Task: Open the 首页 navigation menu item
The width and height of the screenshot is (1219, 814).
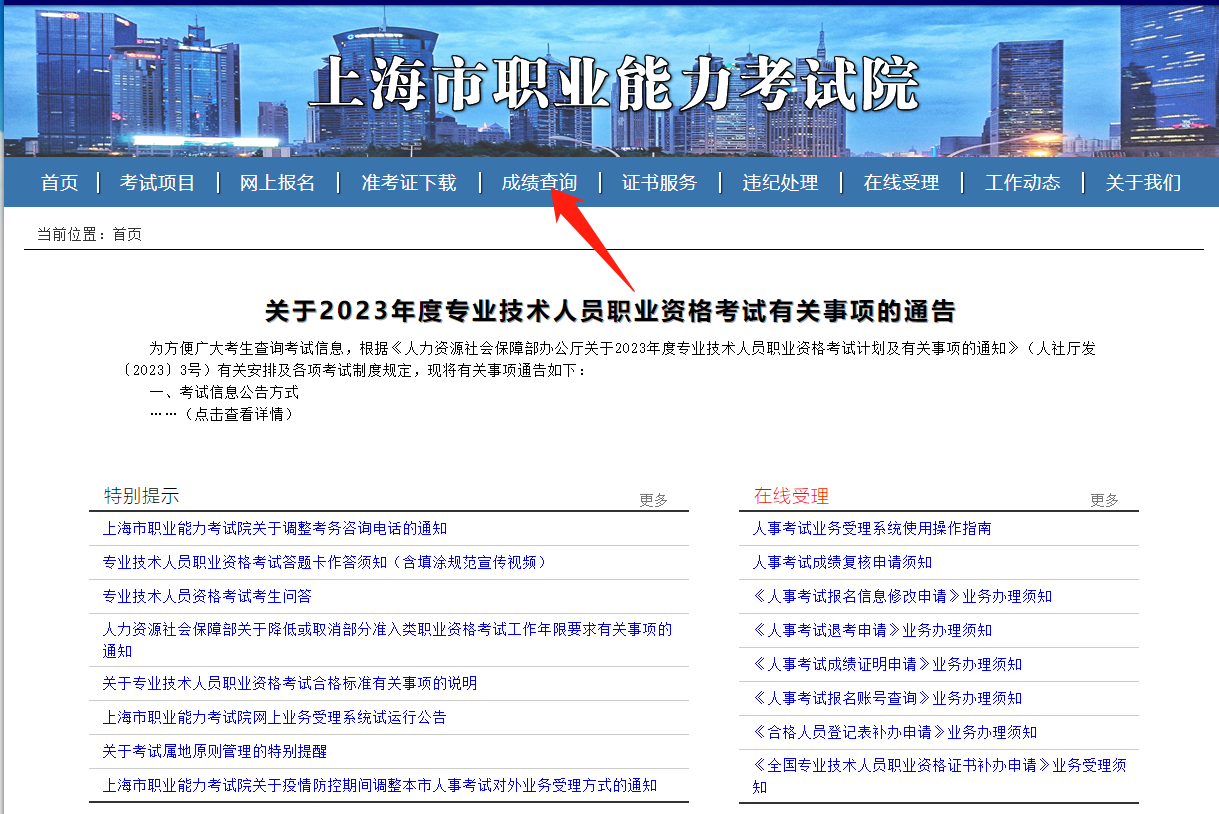Action: point(59,182)
